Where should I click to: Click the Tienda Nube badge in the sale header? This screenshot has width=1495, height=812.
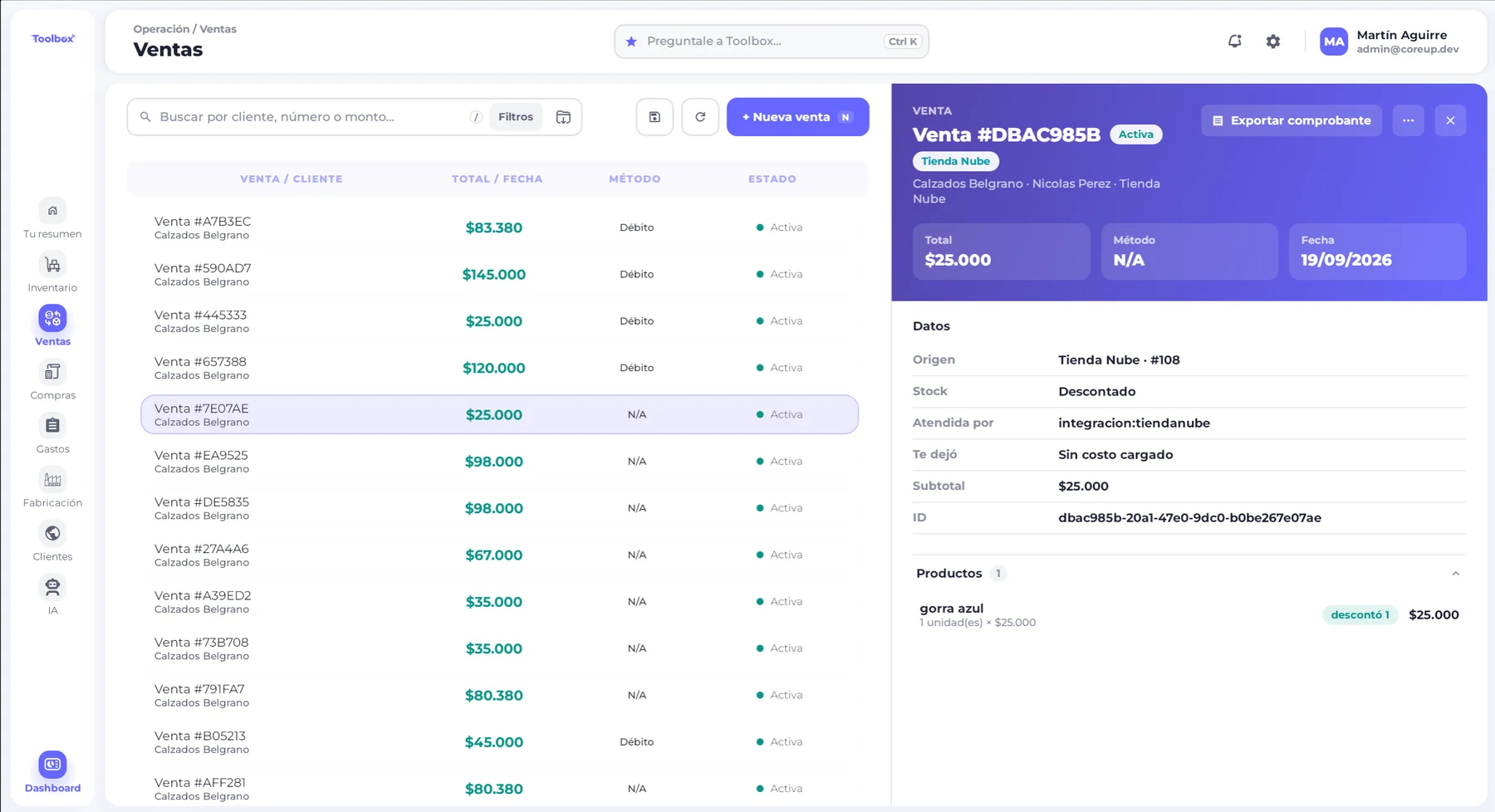pos(955,161)
